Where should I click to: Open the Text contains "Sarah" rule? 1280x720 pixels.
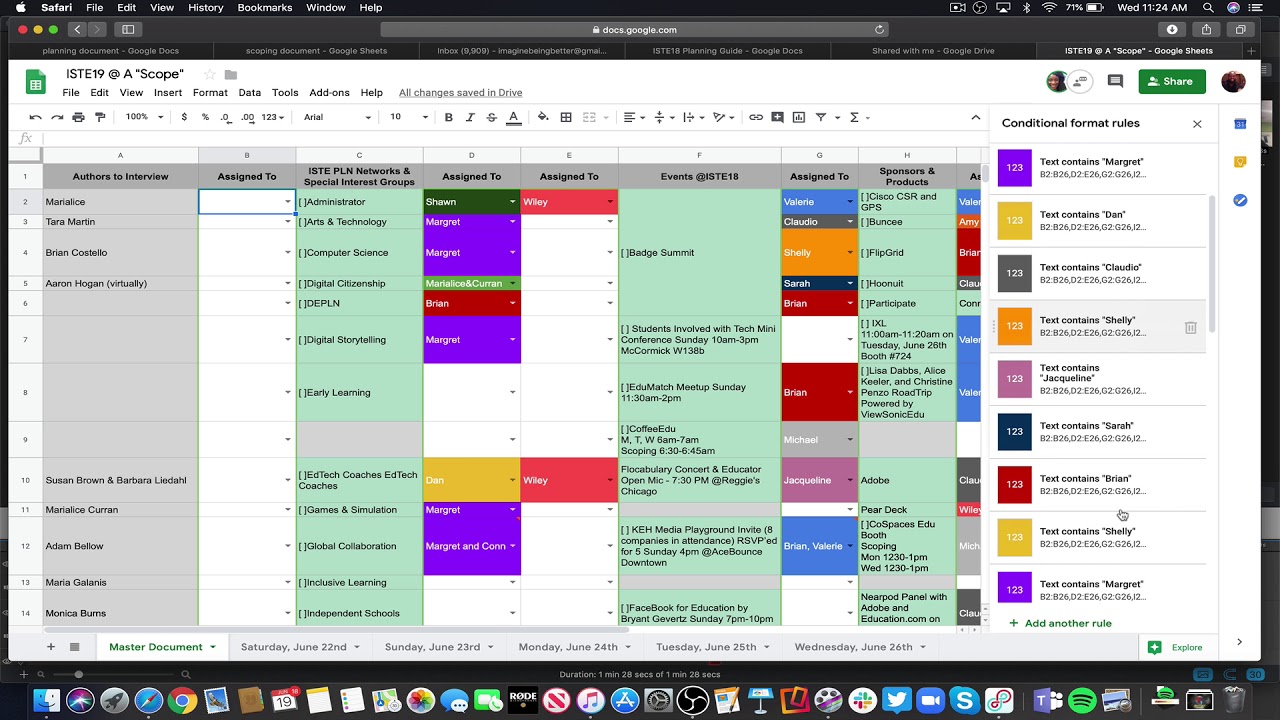(x=1100, y=431)
